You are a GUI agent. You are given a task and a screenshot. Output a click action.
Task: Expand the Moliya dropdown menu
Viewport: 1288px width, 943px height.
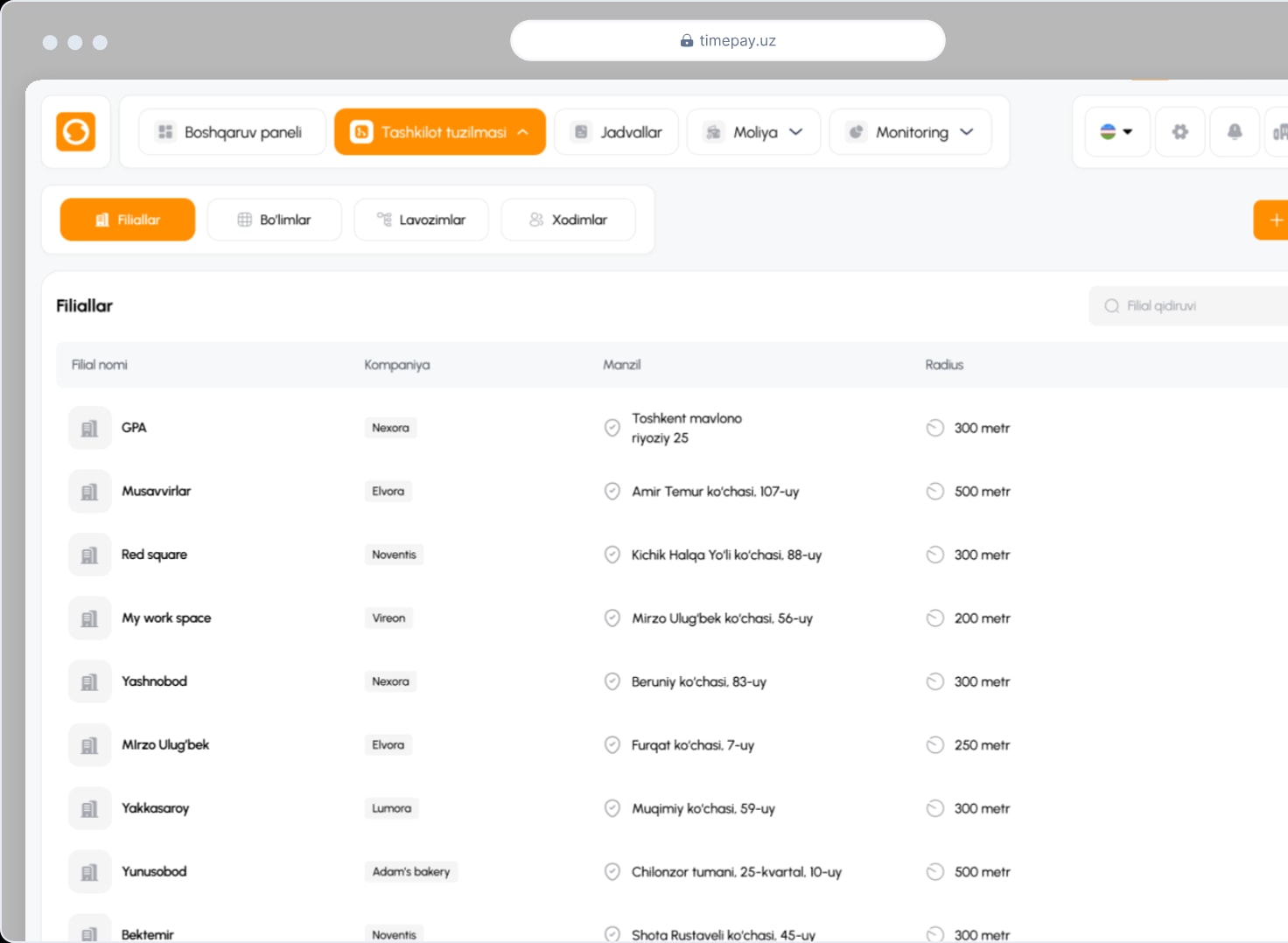click(x=754, y=132)
